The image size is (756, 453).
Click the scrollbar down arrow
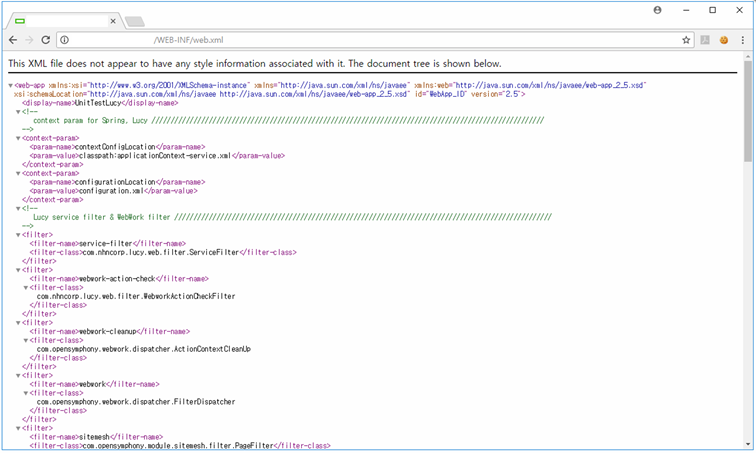(748, 444)
